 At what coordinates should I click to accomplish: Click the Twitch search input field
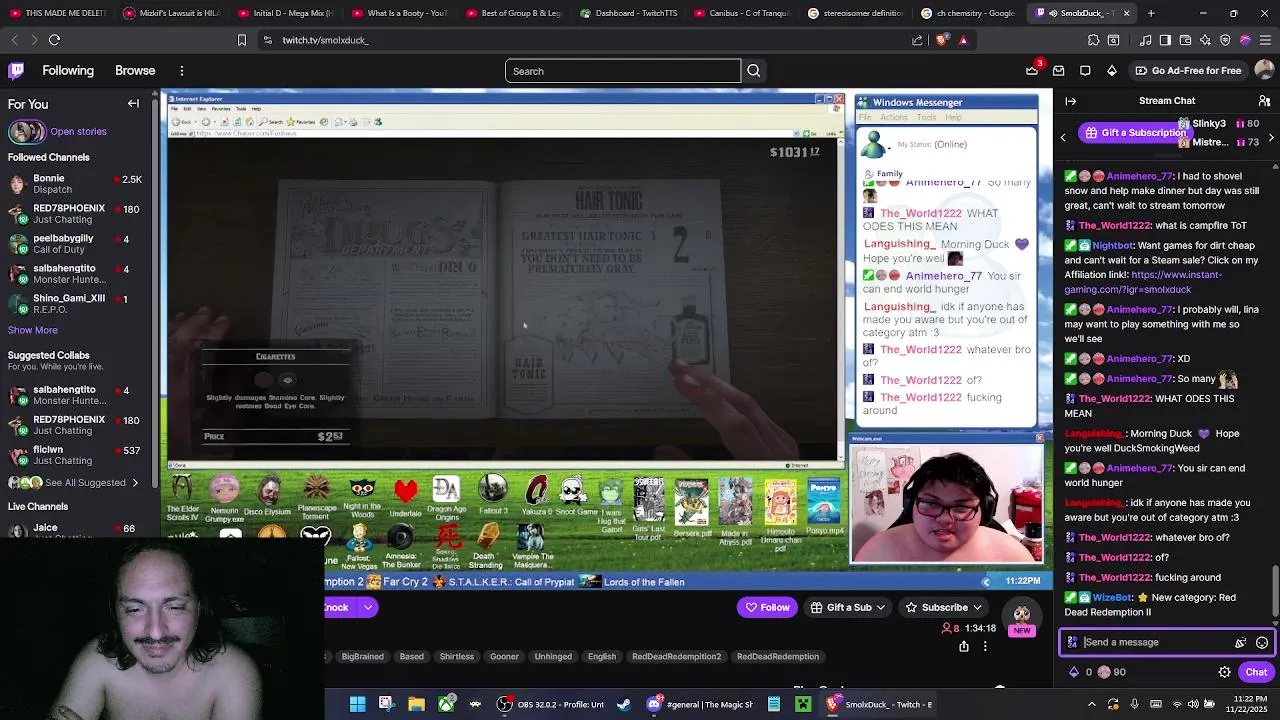pyautogui.click(x=623, y=71)
